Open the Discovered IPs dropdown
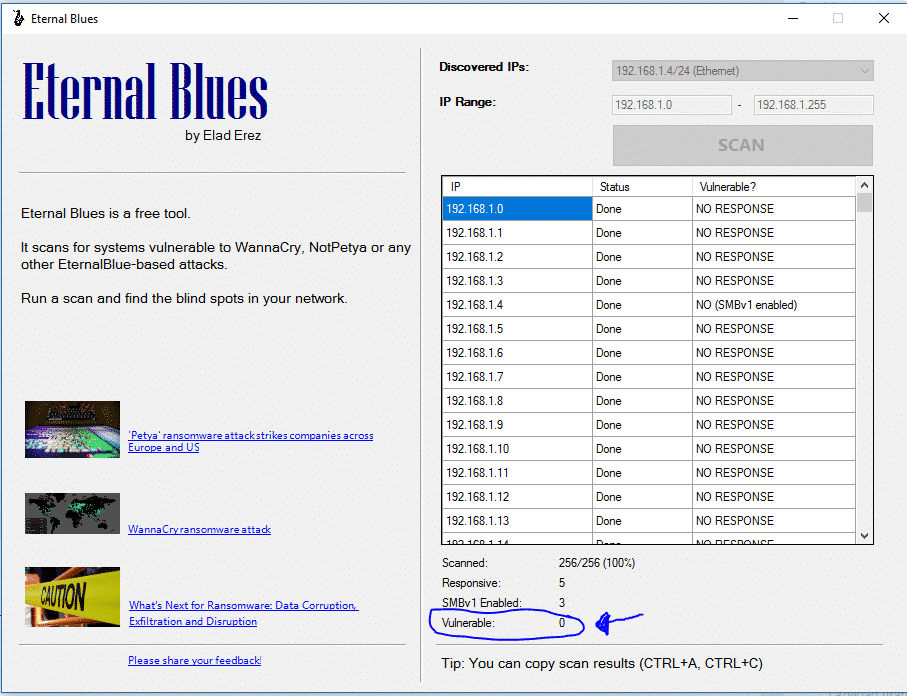 (x=743, y=71)
